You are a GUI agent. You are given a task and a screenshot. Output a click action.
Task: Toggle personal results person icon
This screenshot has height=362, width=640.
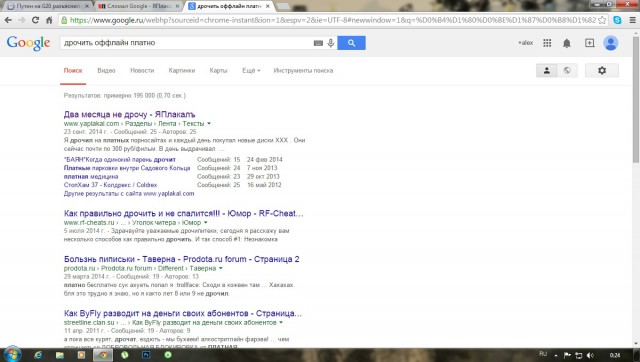click(547, 71)
